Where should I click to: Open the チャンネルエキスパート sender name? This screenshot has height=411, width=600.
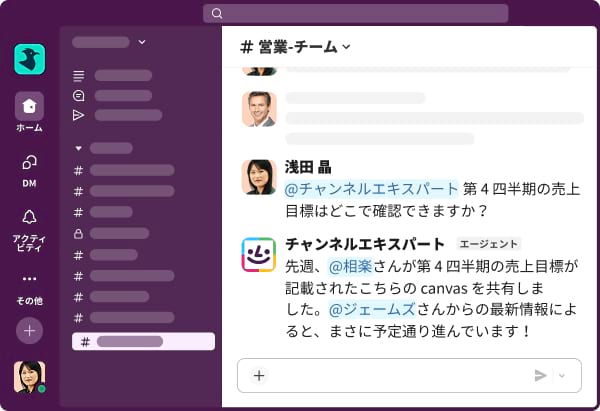pyautogui.click(x=365, y=244)
